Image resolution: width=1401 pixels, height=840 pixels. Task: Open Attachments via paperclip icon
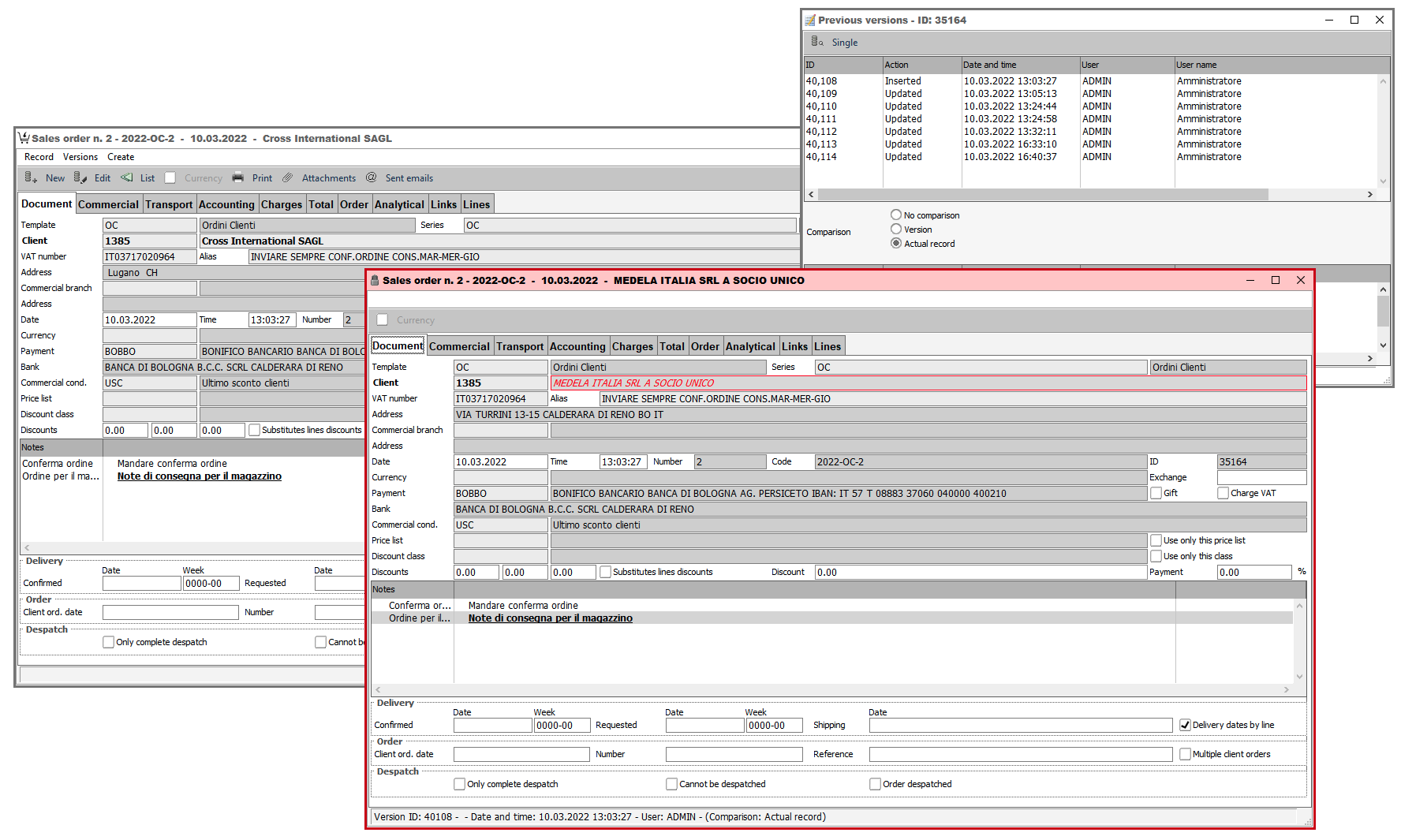click(x=288, y=177)
